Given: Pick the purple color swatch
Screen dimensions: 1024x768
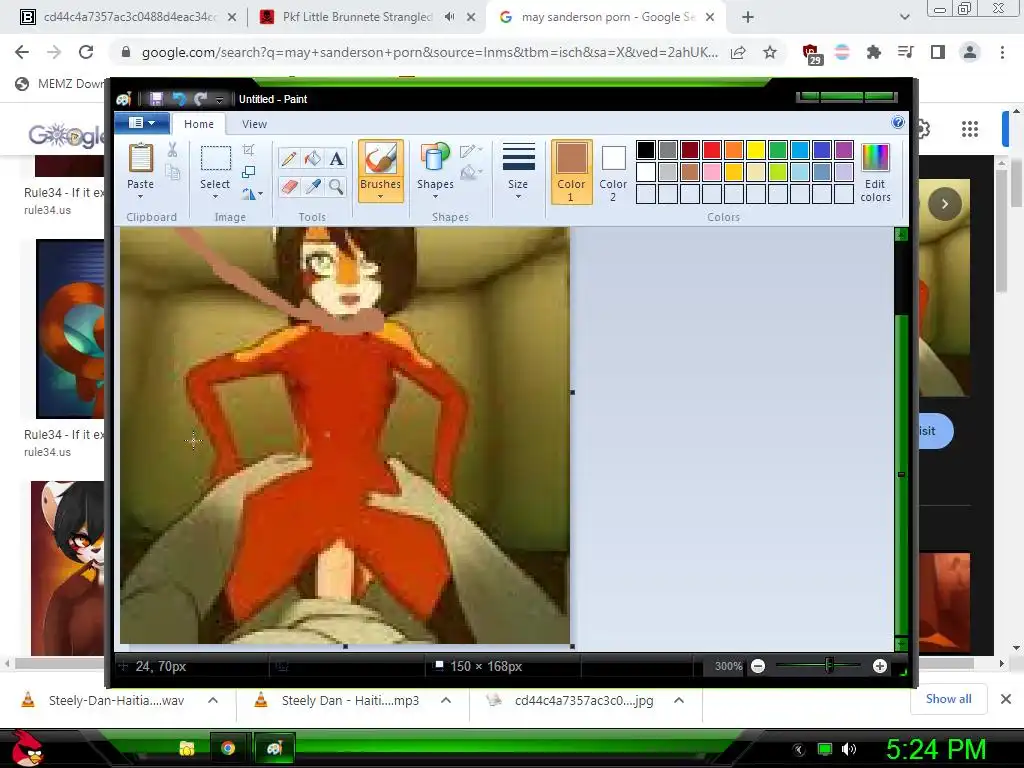Looking at the screenshot, I should click(844, 150).
